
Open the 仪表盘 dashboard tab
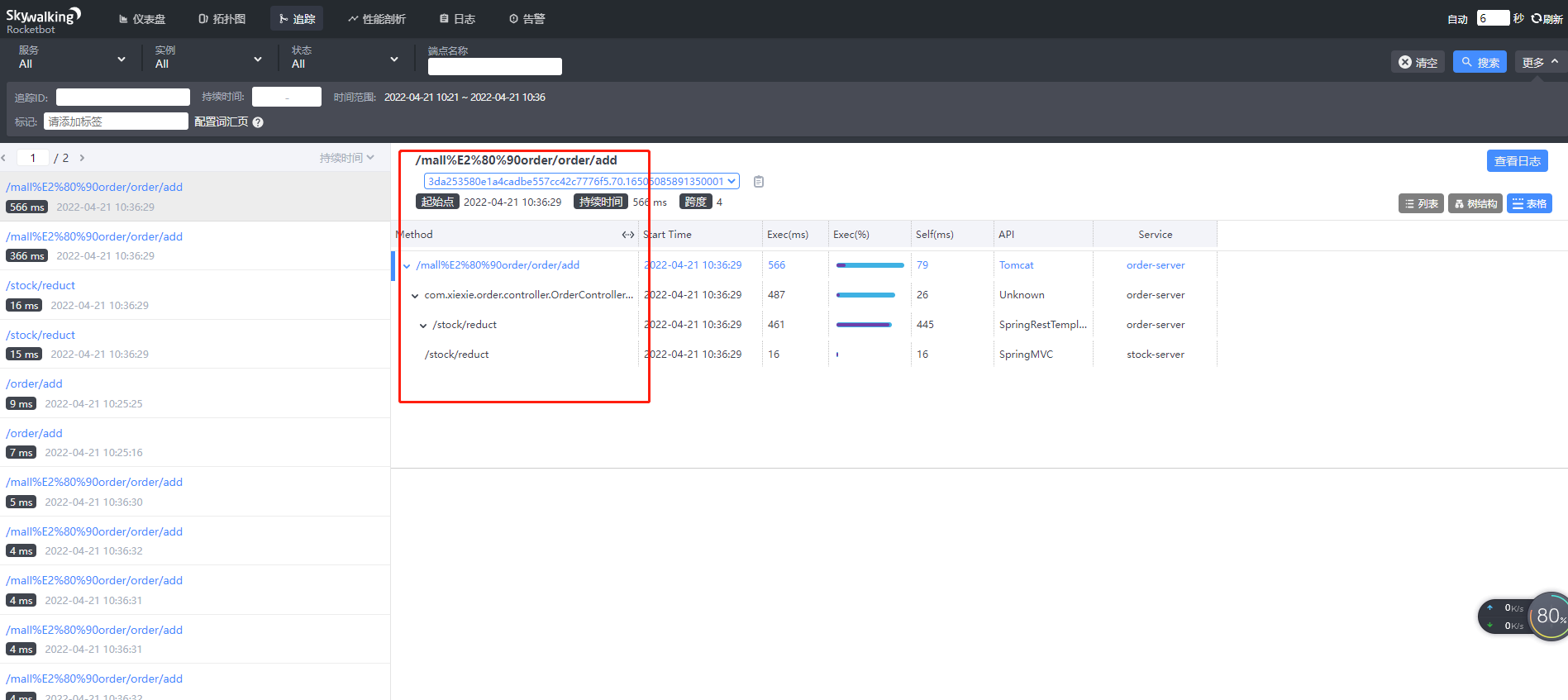141,19
